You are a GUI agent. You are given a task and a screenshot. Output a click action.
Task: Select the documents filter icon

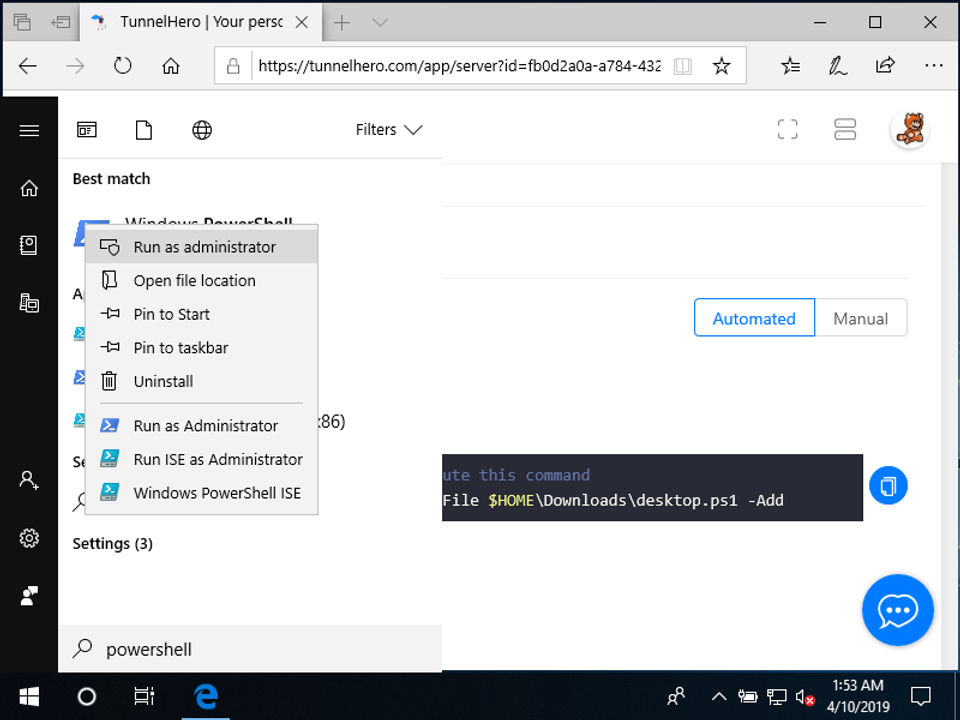click(x=144, y=130)
